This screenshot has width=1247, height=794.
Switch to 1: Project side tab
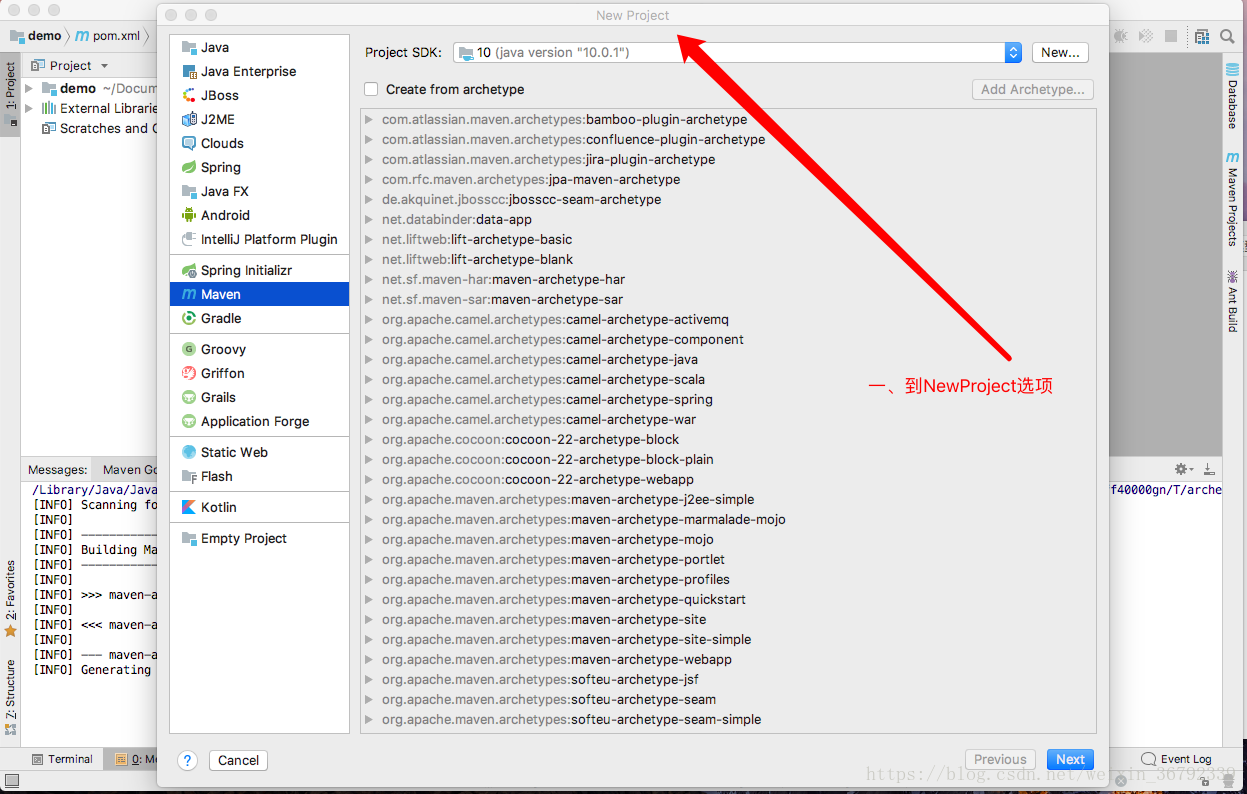point(10,93)
